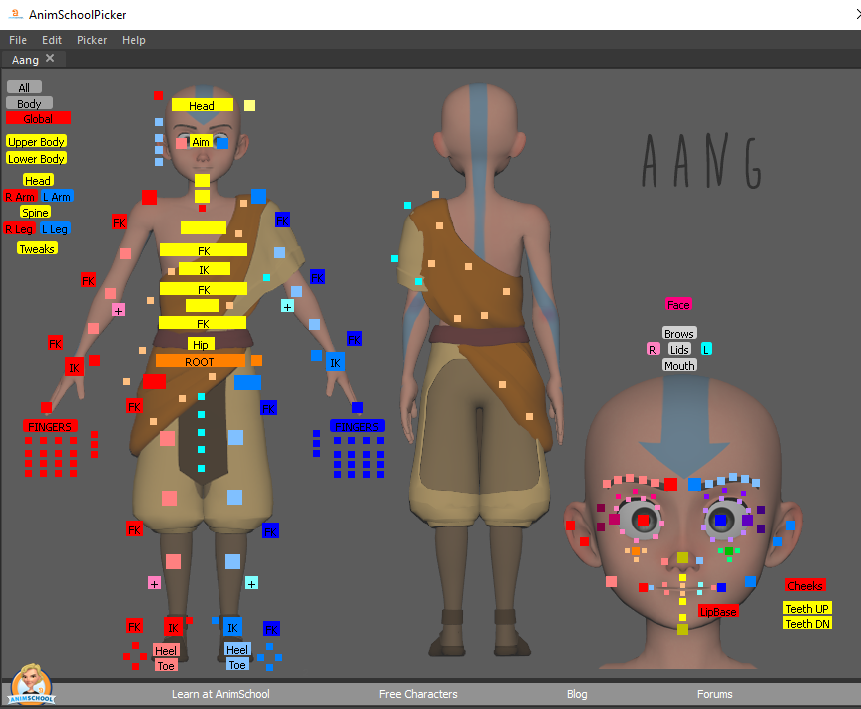This screenshot has height=709, width=861.
Task: Select the blue FINGERS control
Action: tap(357, 426)
